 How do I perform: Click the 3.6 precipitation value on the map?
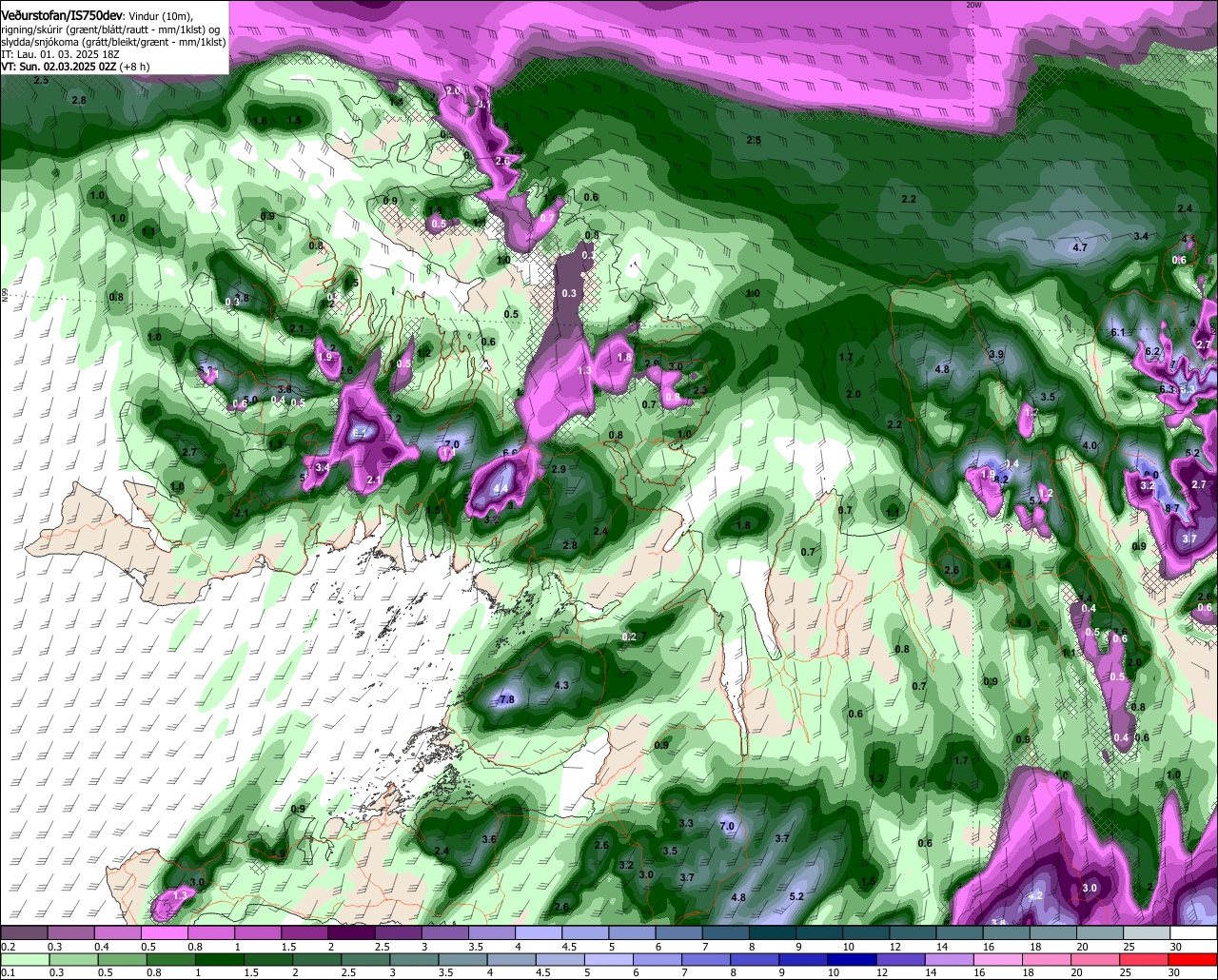tap(489, 839)
